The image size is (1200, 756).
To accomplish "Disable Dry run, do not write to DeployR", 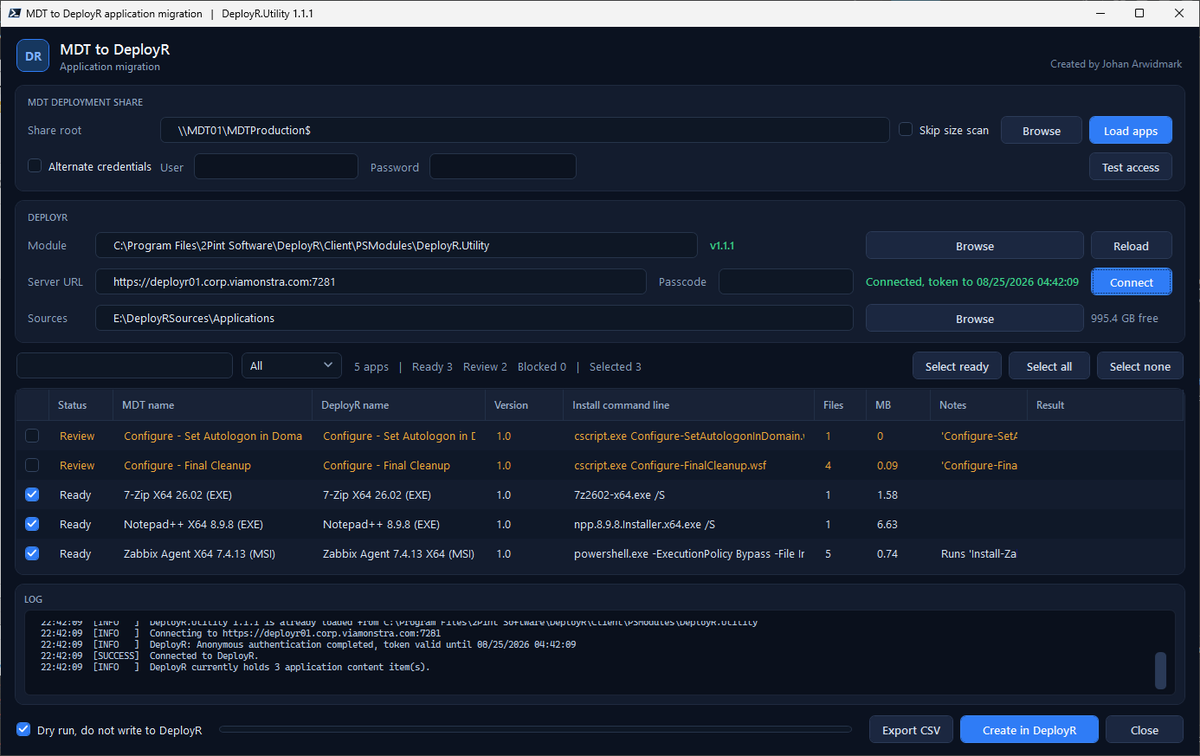I will click(24, 730).
